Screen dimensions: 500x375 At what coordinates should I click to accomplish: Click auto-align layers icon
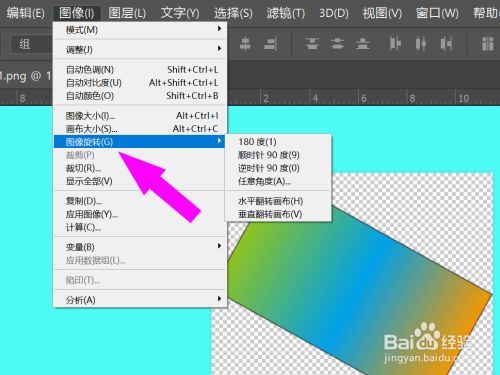click(x=488, y=44)
